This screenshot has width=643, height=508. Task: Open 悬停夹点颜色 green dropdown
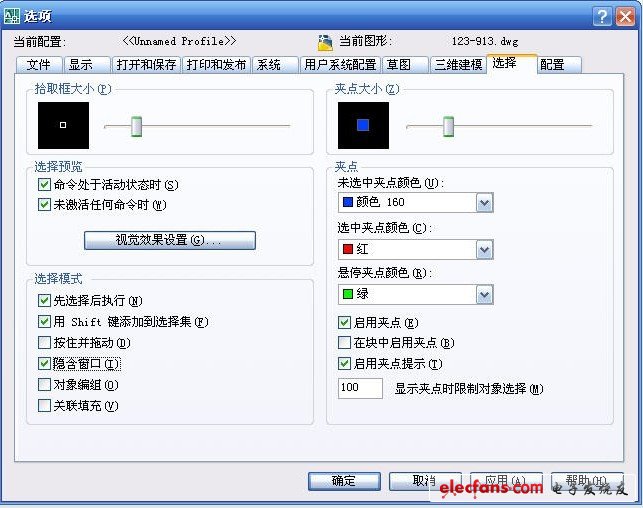(484, 294)
